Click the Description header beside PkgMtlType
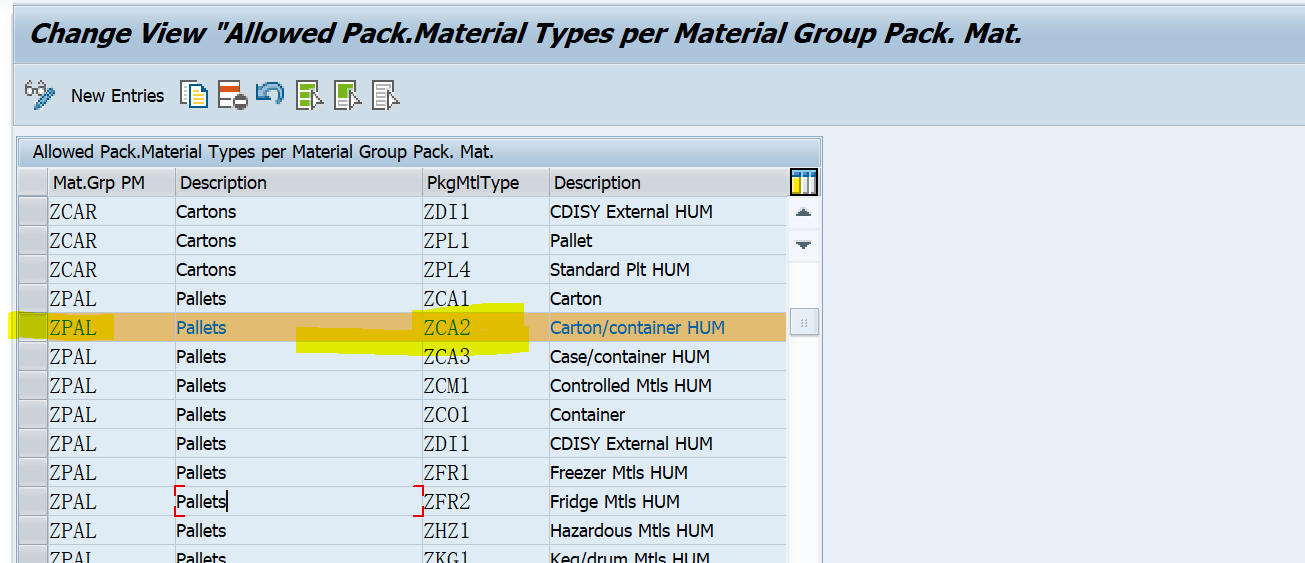Screen dimensions: 1305x563 (x=668, y=183)
